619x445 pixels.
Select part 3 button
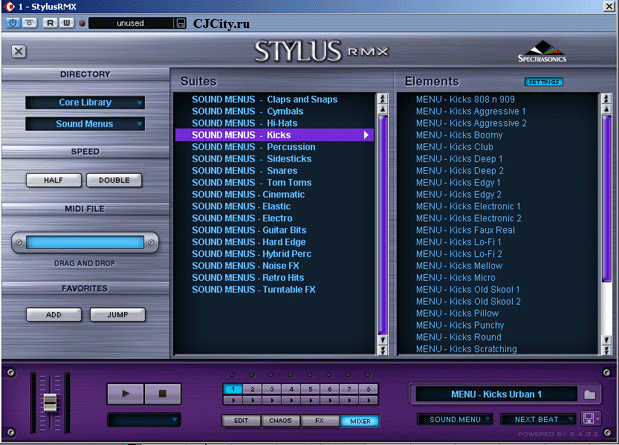[272, 389]
